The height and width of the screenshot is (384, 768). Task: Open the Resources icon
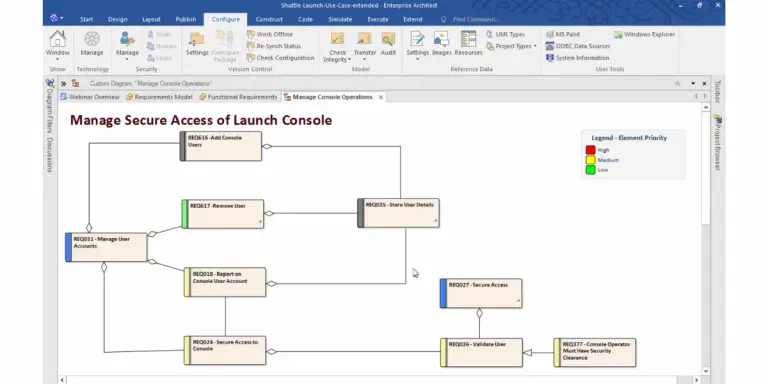tap(468, 39)
